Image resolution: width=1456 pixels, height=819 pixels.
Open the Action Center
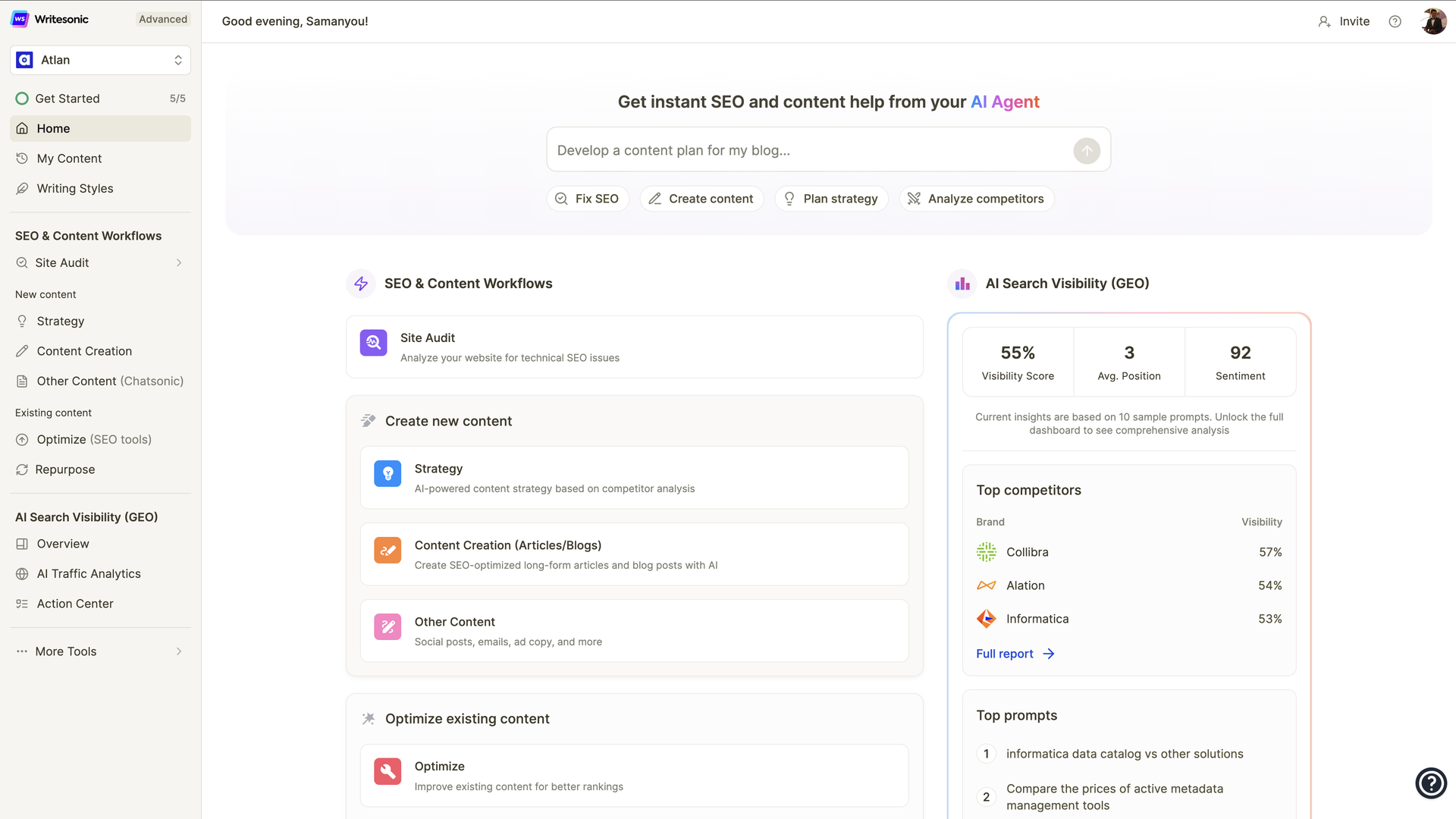pyautogui.click(x=75, y=604)
